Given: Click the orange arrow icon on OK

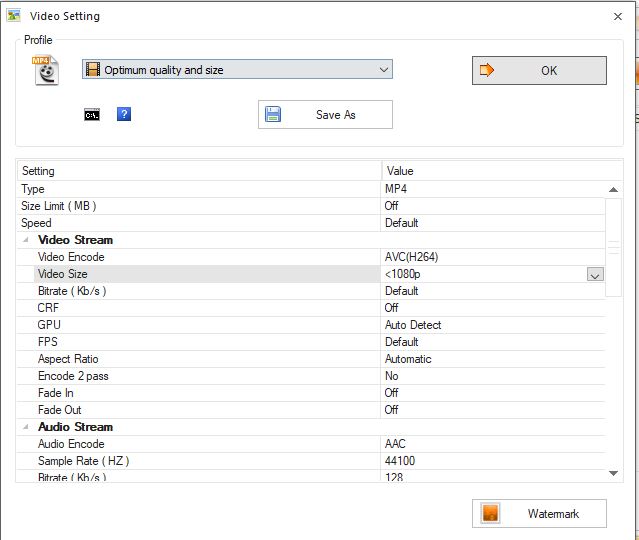Looking at the screenshot, I should point(488,71).
